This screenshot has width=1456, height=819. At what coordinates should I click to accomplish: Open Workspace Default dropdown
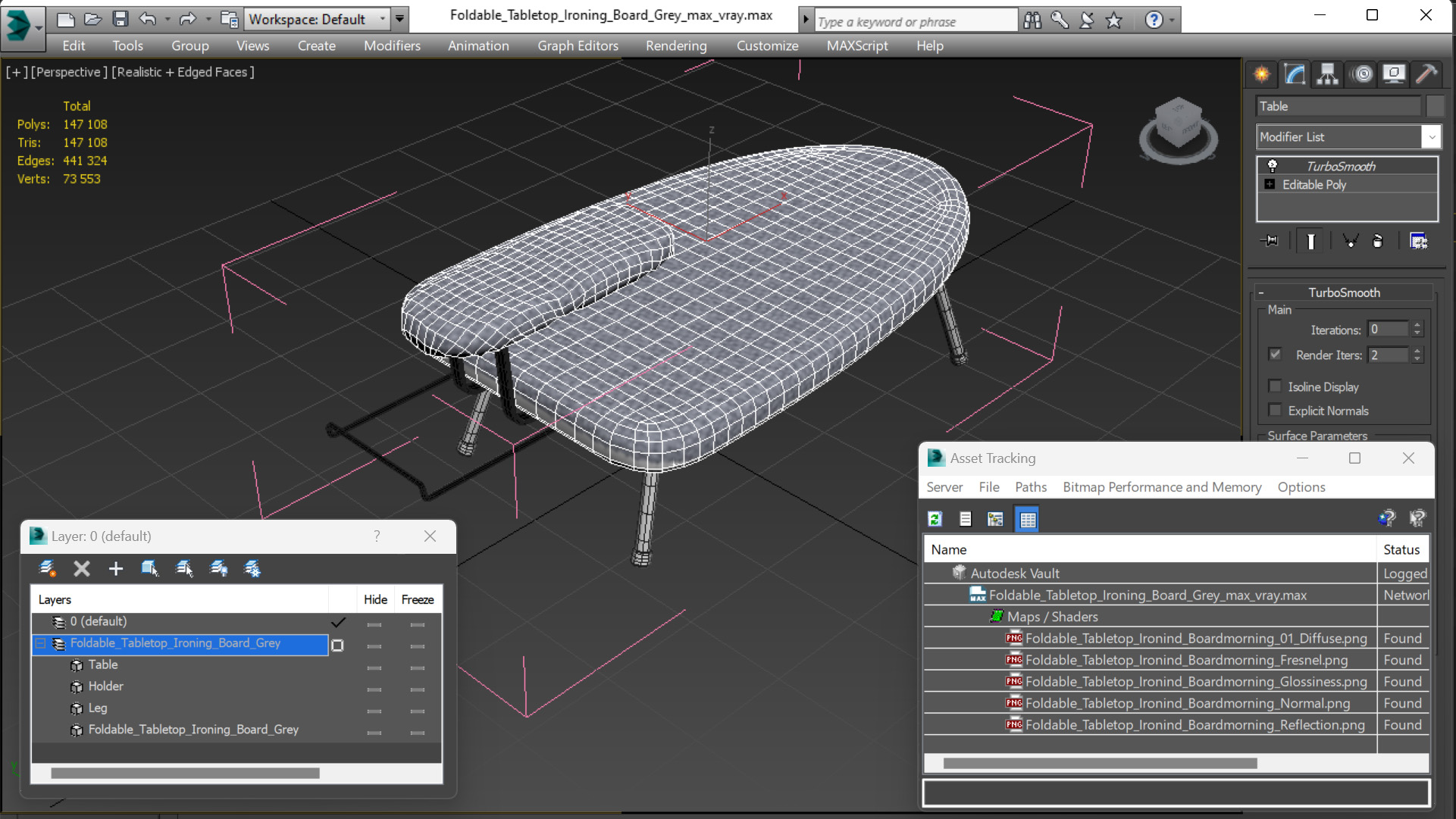pos(383,19)
